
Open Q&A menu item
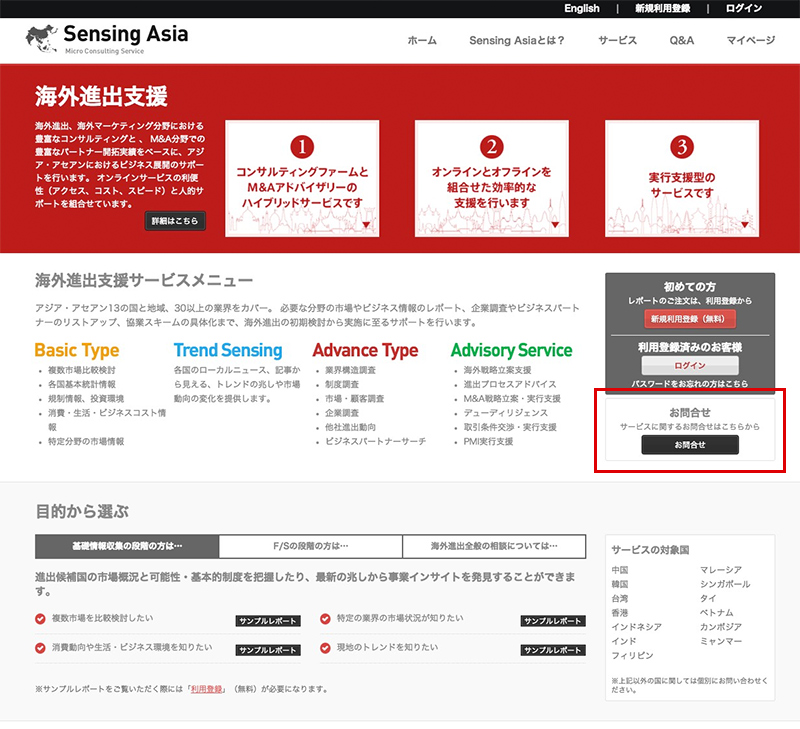tap(682, 40)
